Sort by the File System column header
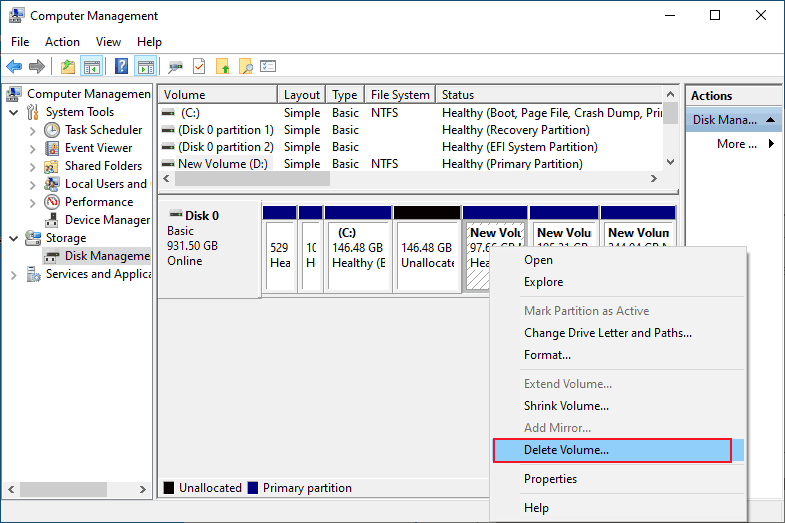This screenshot has height=523, width=785. [400, 95]
